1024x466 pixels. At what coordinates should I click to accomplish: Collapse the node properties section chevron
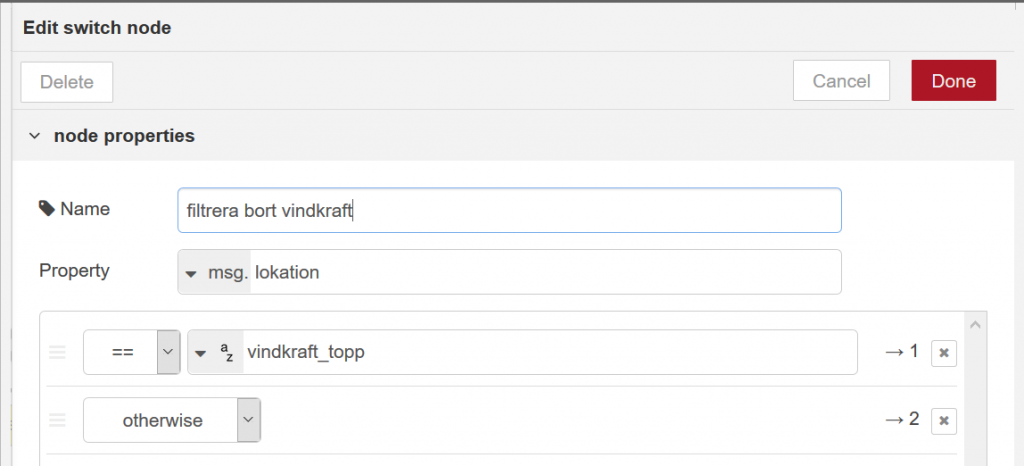click(34, 136)
